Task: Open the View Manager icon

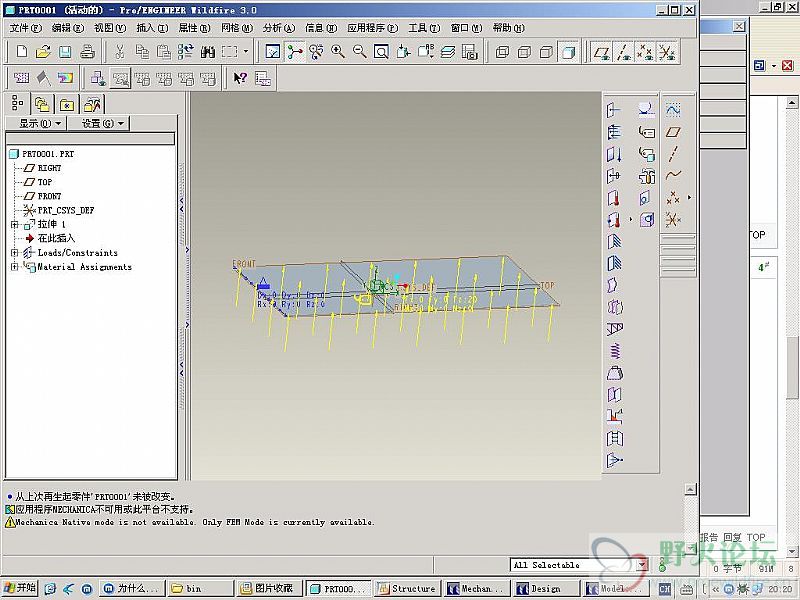Action: (x=469, y=52)
